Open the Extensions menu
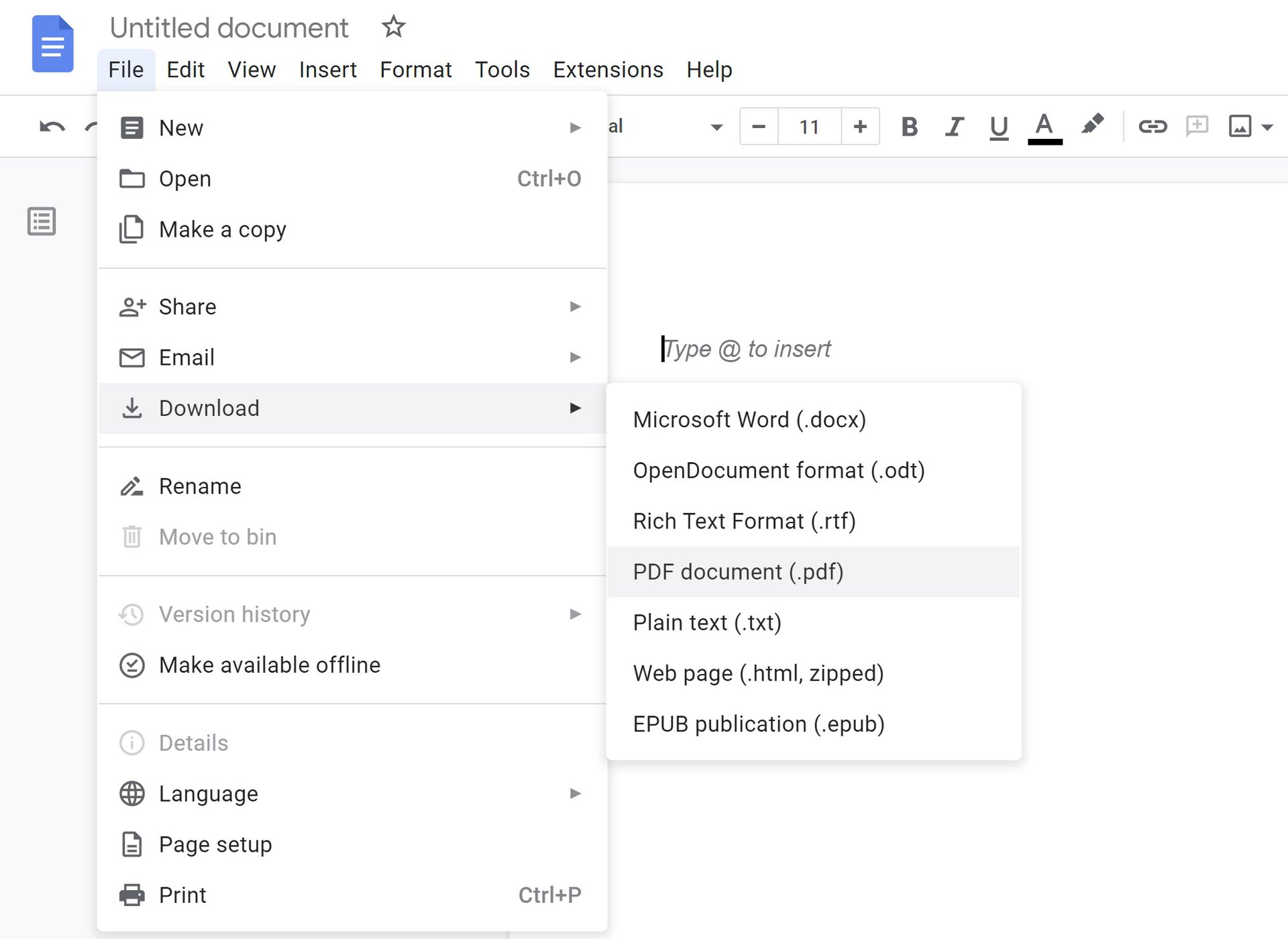Viewport: 1288px width, 939px height. [608, 70]
